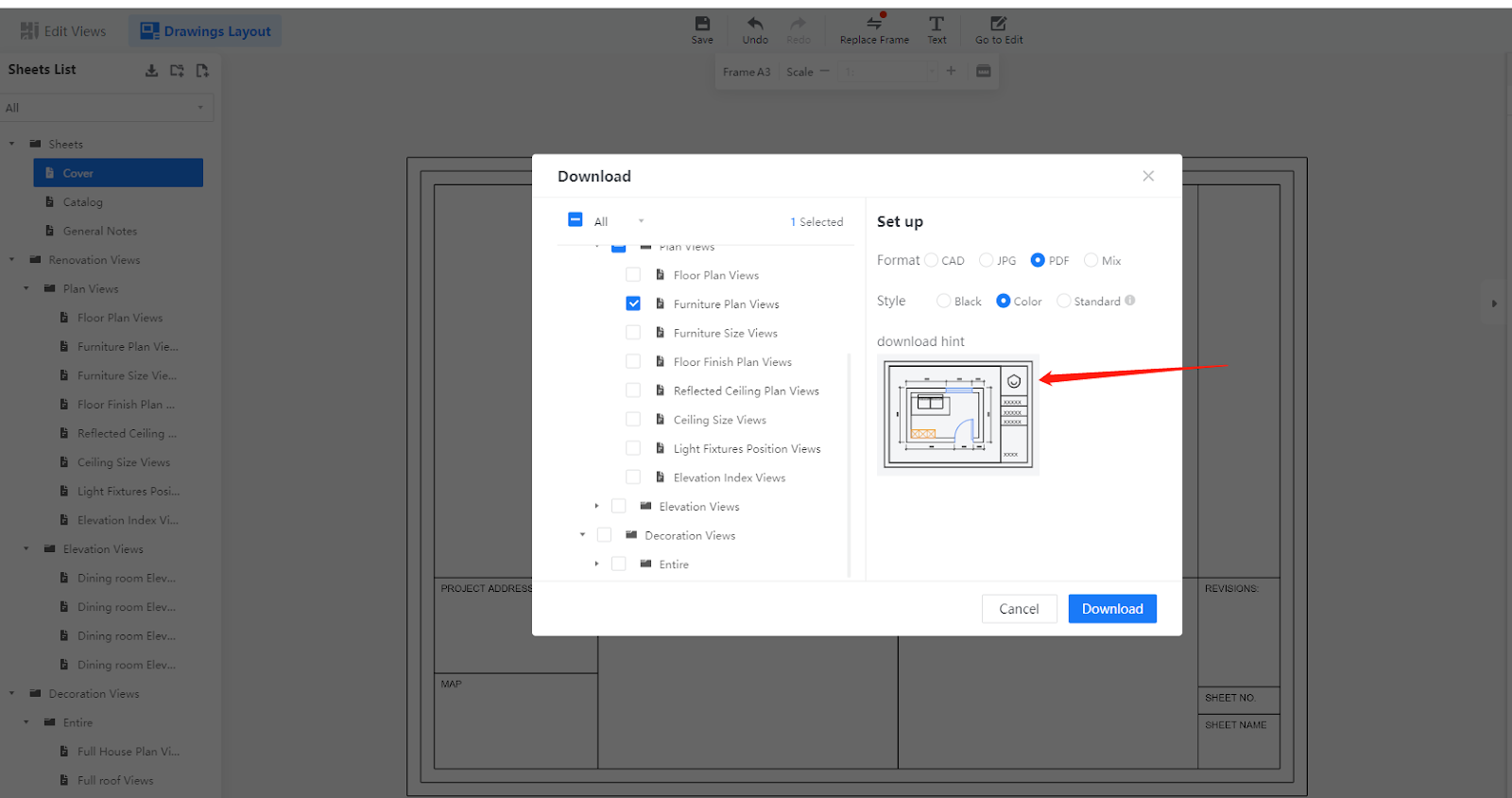This screenshot has height=798, width=1512.
Task: Select the Text tool icon
Action: point(936,24)
